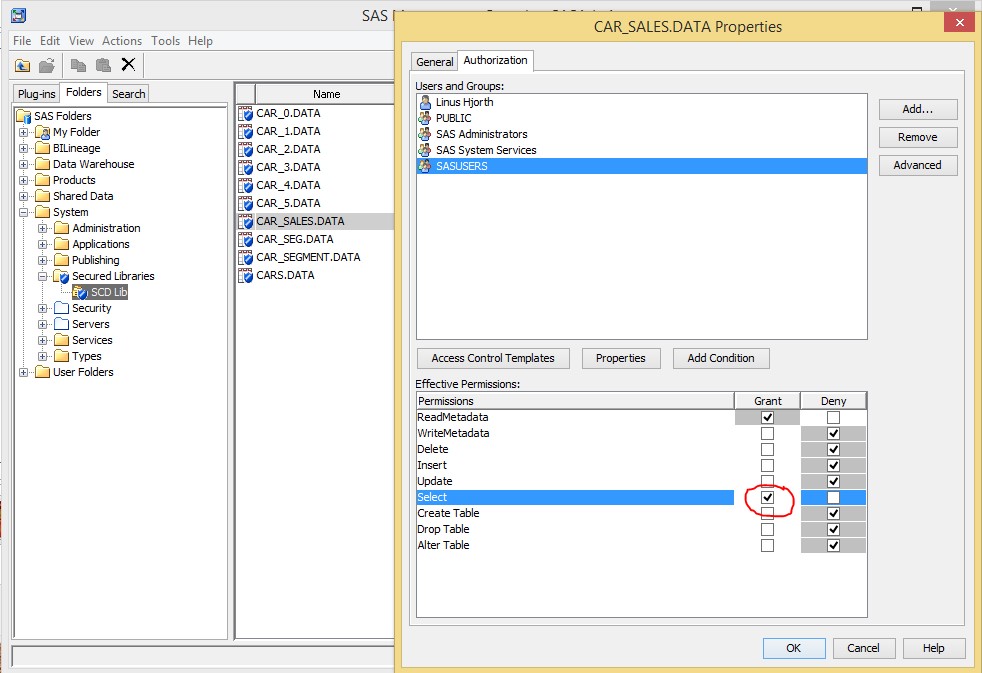
Task: Click the Secured Libraries shield folder icon
Action: pos(61,276)
